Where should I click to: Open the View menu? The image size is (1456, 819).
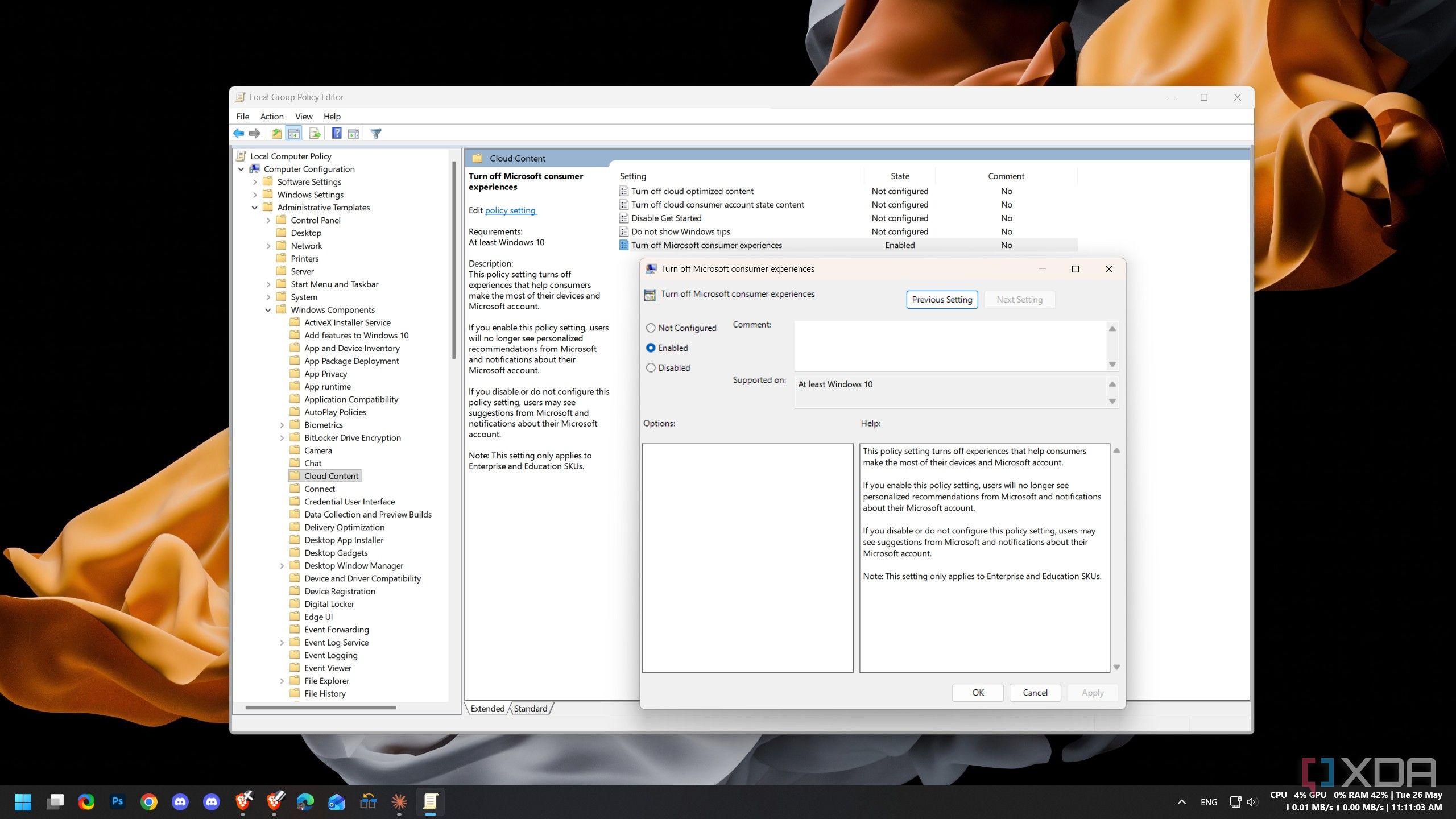304,116
